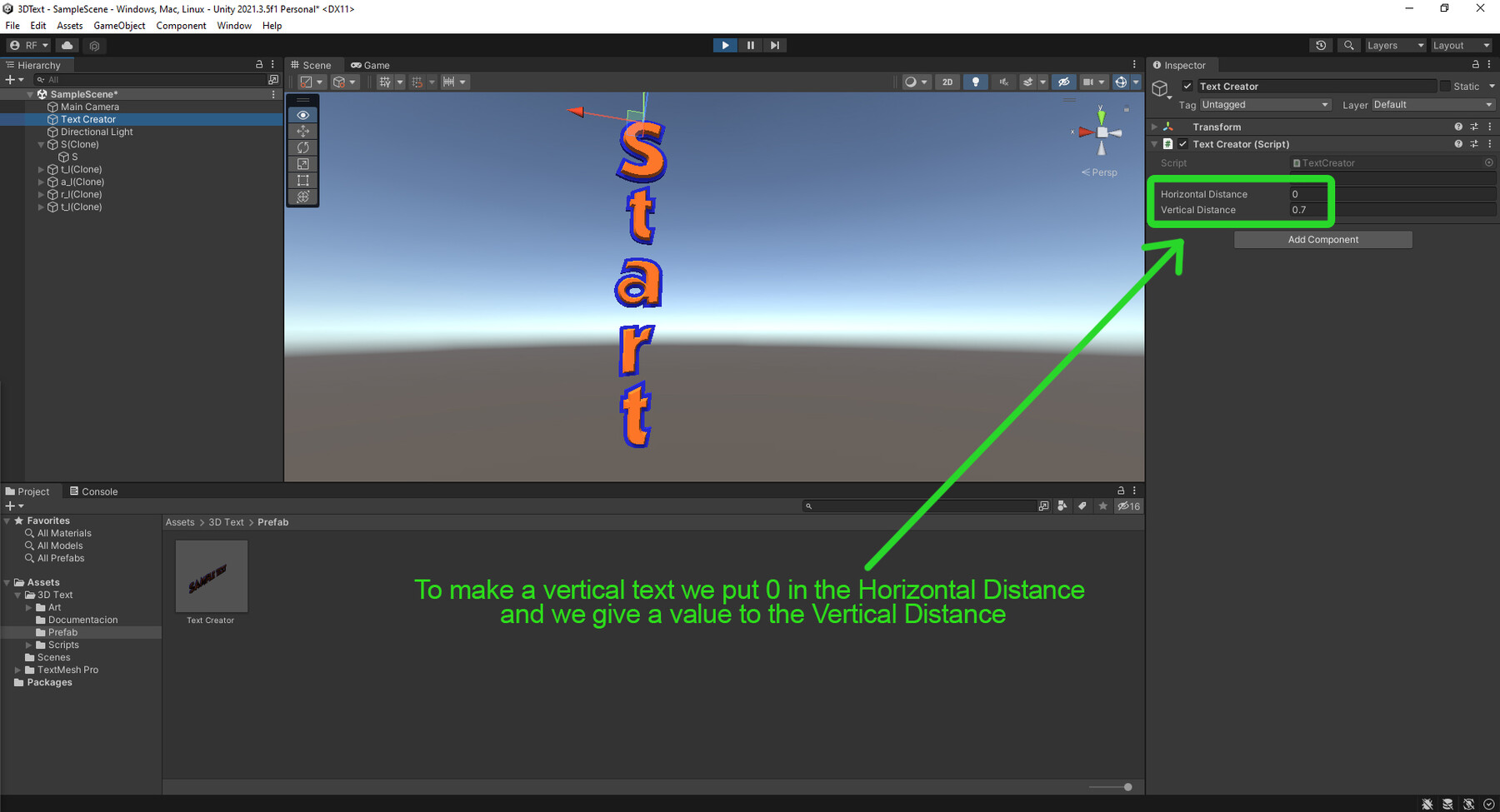1500x812 pixels.
Task: Click the Inspector panel lock icon
Action: [x=1476, y=64]
